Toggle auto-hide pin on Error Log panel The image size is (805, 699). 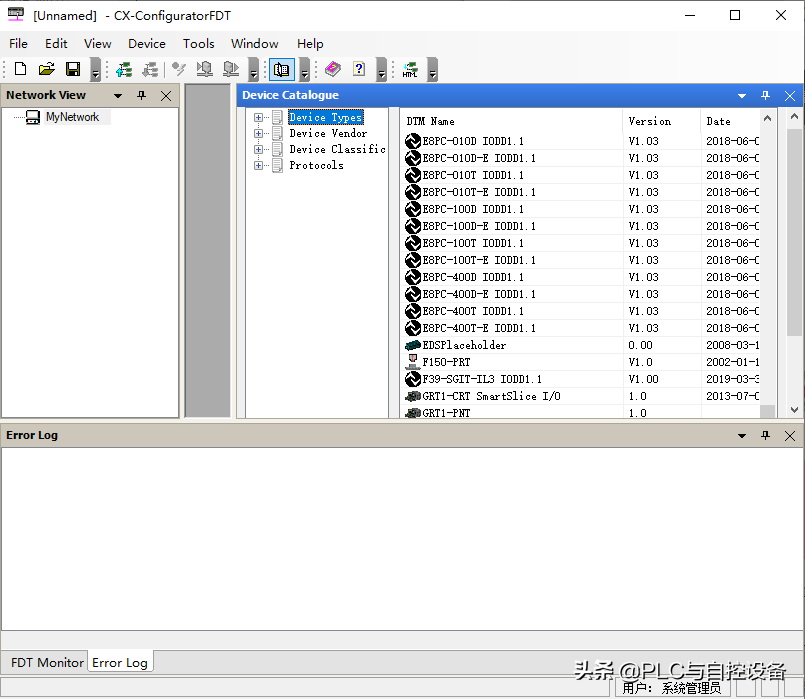tap(765, 436)
